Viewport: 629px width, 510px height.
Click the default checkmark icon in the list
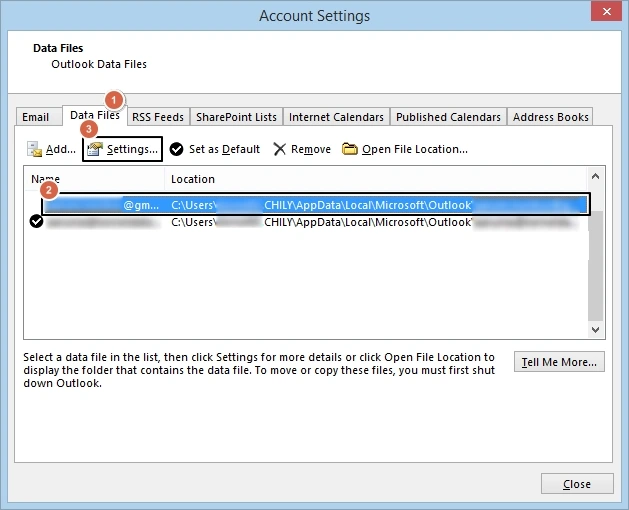(36, 221)
